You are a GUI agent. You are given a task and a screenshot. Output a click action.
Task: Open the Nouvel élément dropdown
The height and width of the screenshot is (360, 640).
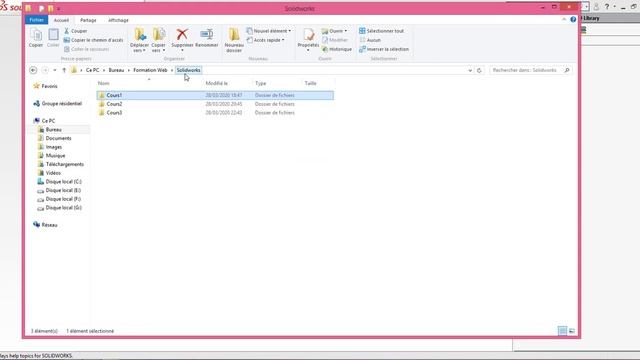click(269, 31)
